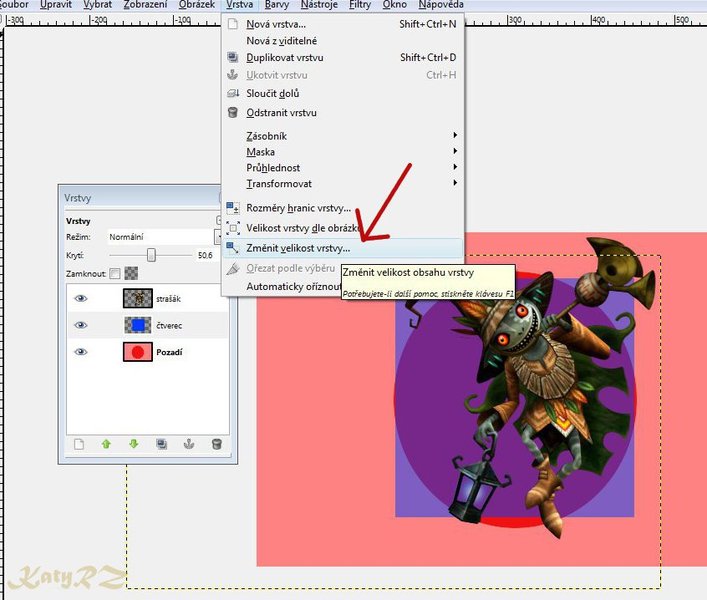
Task: Hide the Pozadí layer with eye icon
Action: [81, 352]
